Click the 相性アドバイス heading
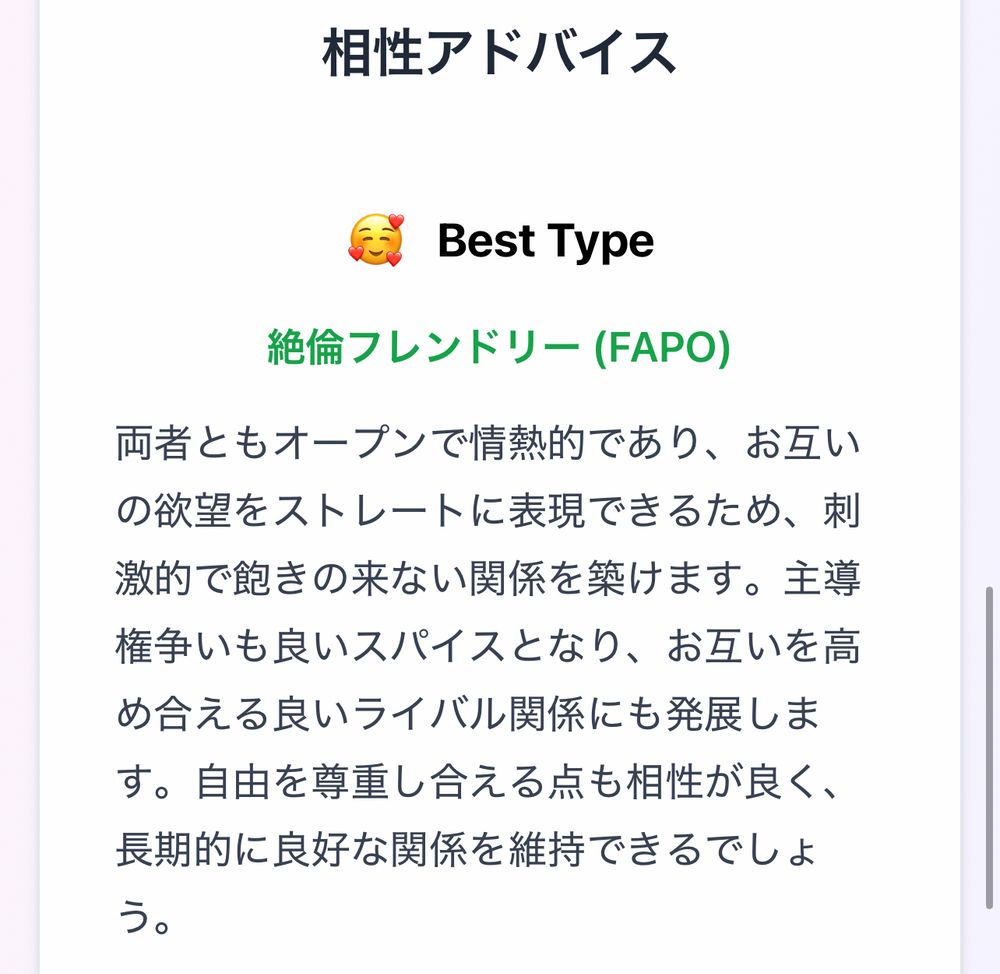Image resolution: width=1000 pixels, height=974 pixels. (499, 52)
